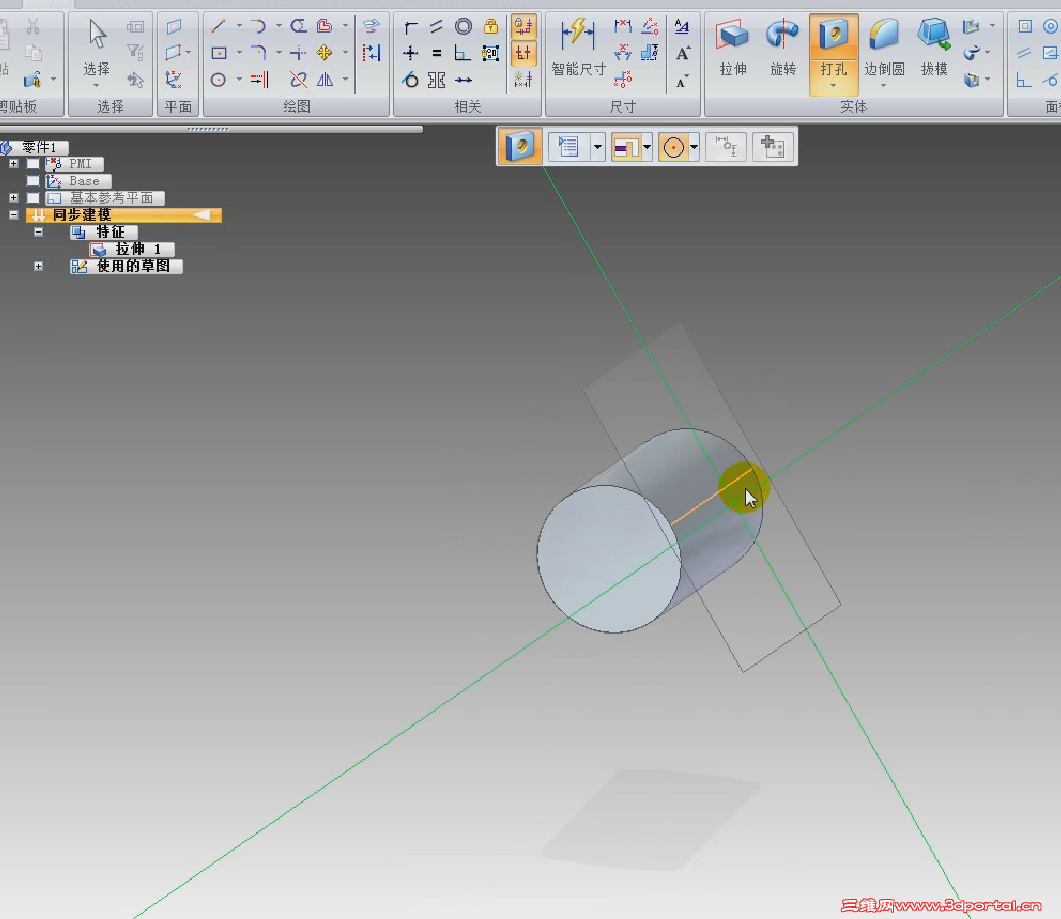Image resolution: width=1061 pixels, height=919 pixels.
Task: Select the 同步建模 tree row
Action: tap(124, 215)
